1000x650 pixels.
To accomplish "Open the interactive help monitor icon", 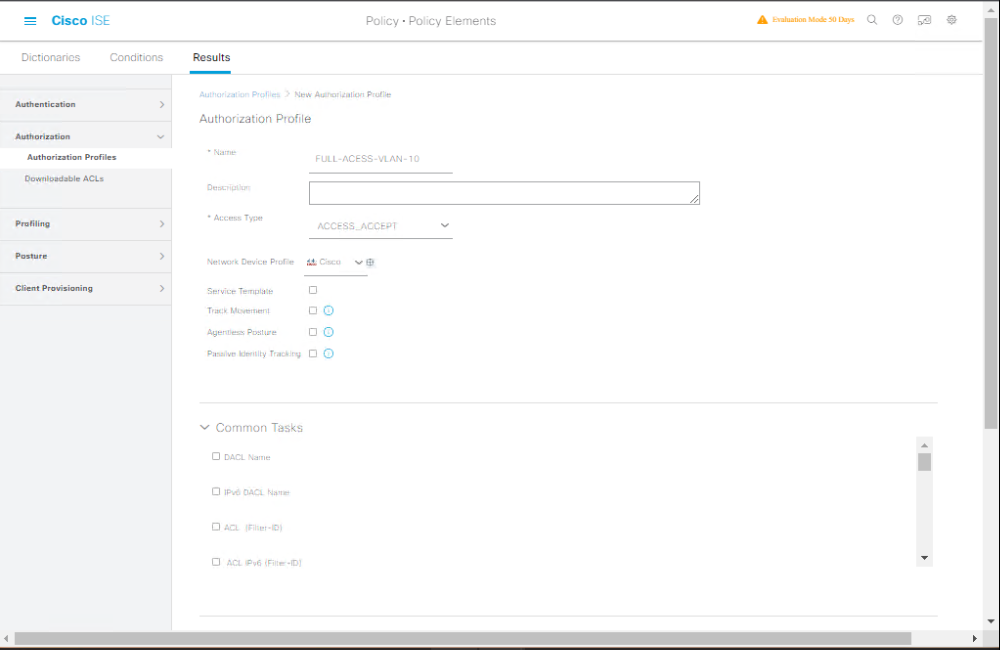I will pyautogui.click(x=924, y=20).
